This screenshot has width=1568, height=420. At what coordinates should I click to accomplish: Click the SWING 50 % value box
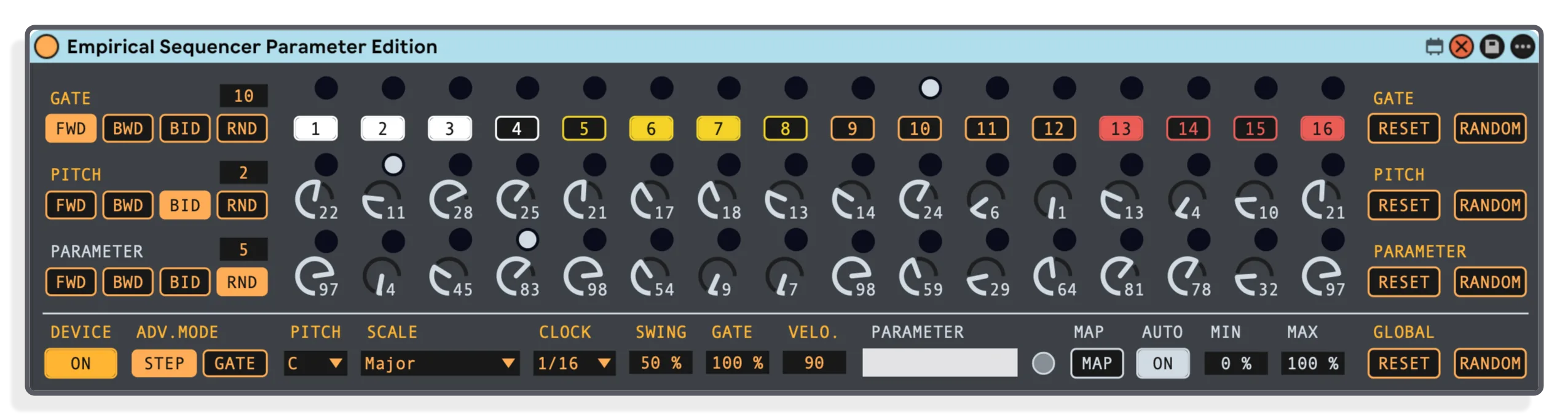(660, 363)
